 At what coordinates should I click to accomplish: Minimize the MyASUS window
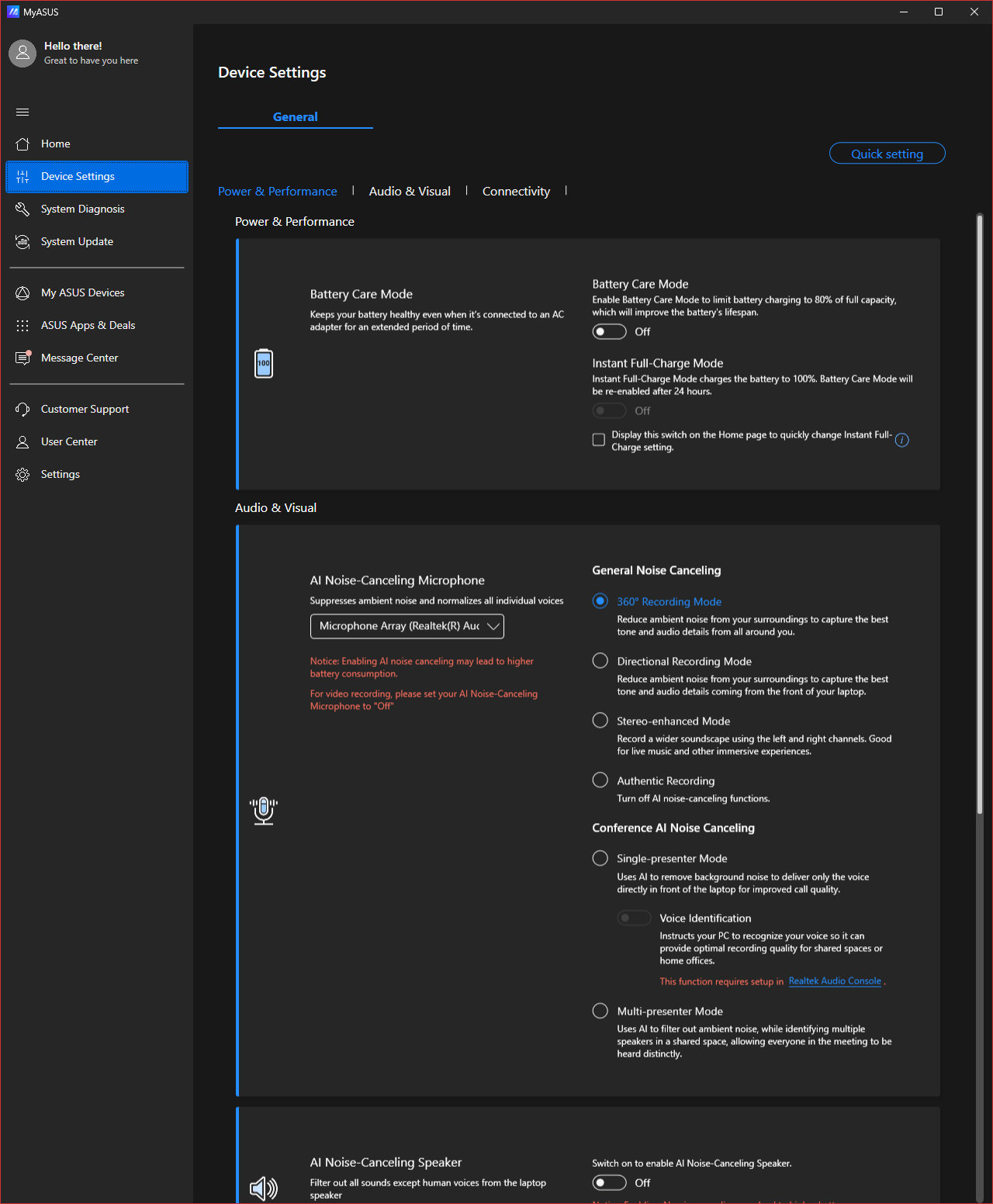[904, 12]
